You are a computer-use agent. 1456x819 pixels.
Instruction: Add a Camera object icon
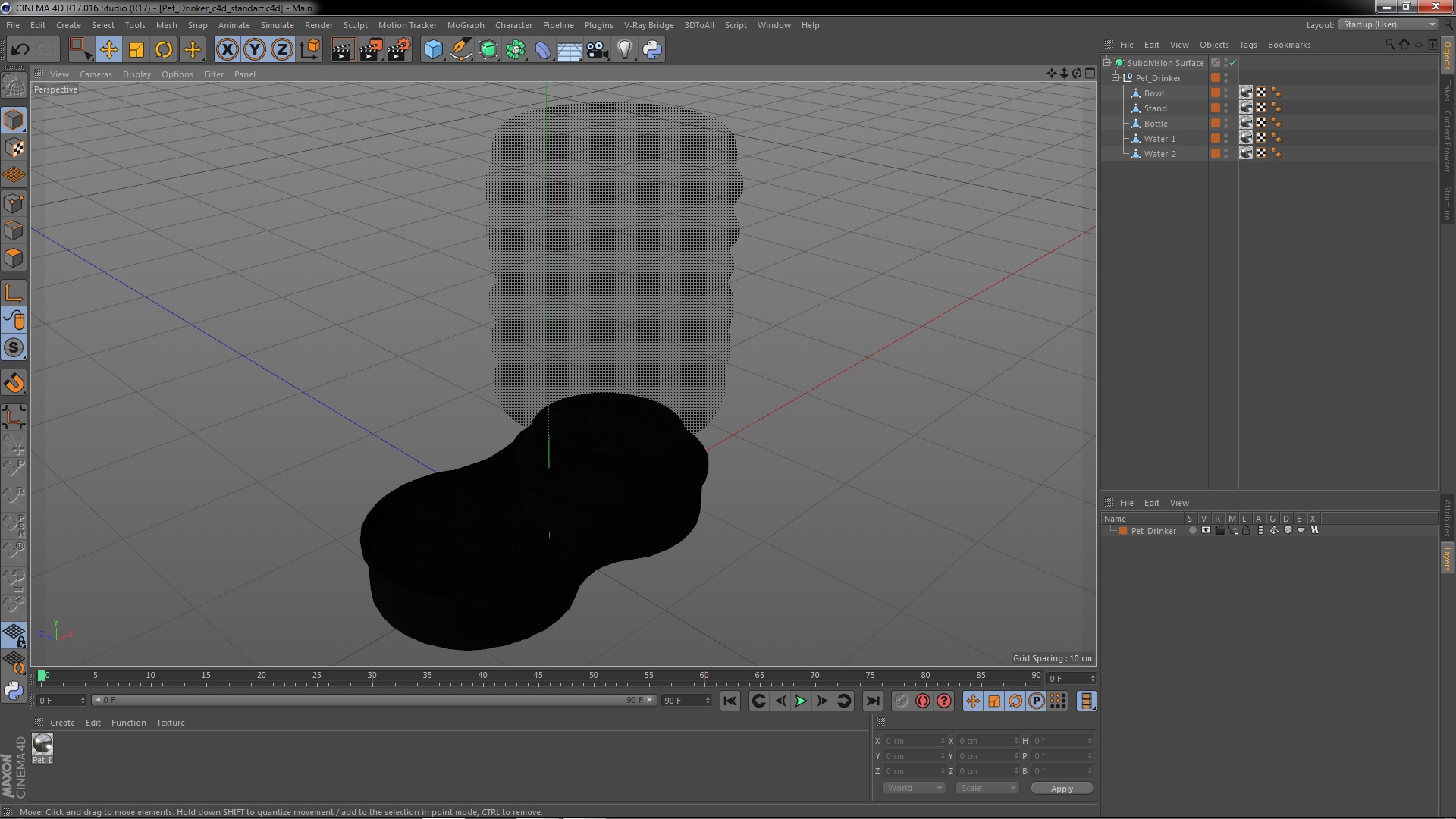[598, 50]
